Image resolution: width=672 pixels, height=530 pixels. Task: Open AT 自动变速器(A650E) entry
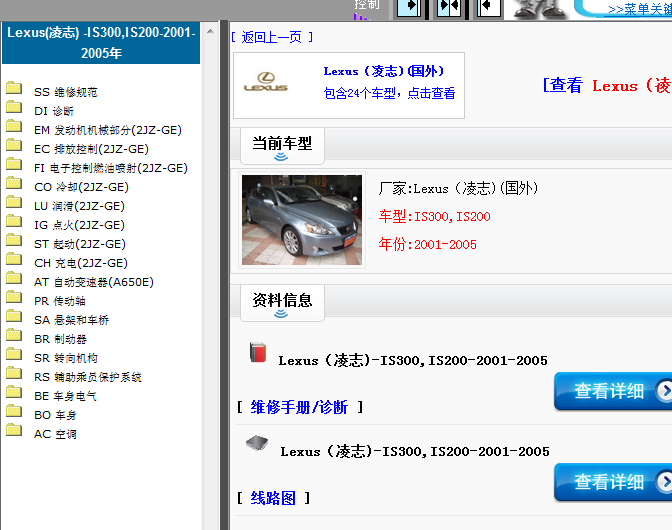point(94,282)
